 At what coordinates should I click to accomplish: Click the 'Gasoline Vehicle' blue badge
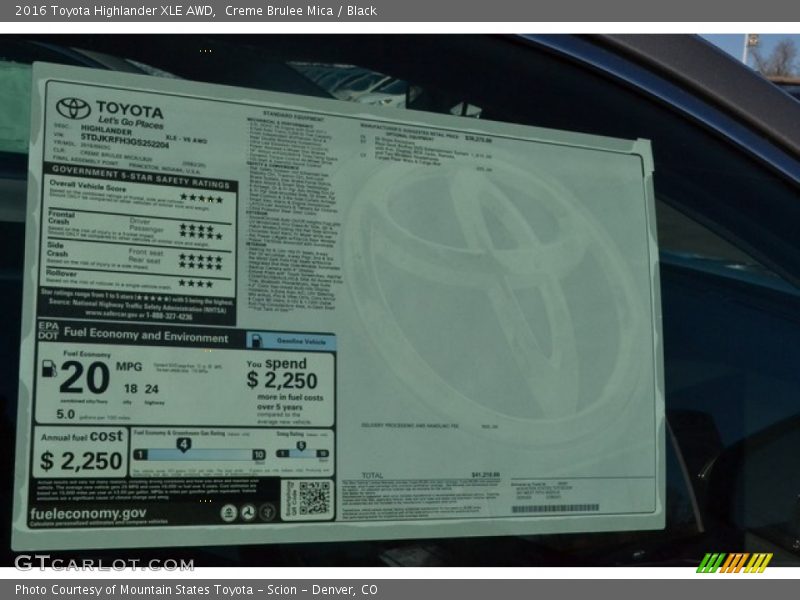pyautogui.click(x=291, y=340)
